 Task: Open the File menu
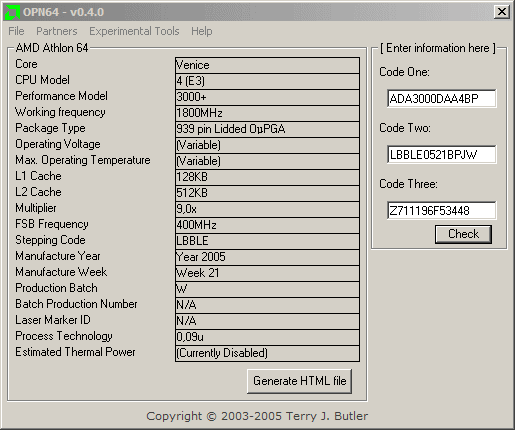(x=16, y=31)
